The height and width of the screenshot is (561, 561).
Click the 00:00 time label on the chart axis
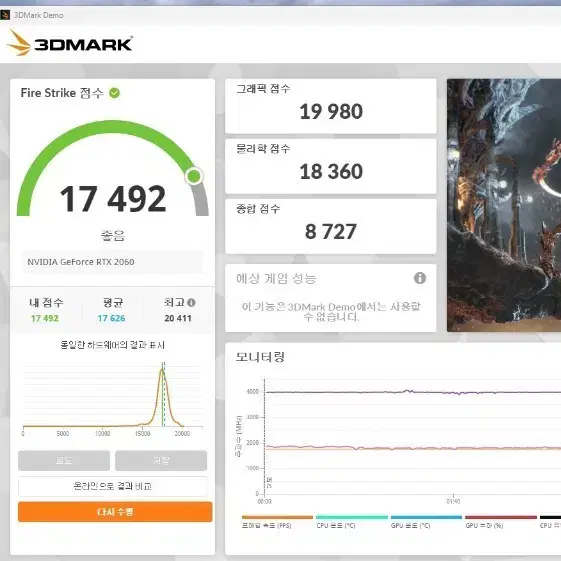click(x=264, y=501)
